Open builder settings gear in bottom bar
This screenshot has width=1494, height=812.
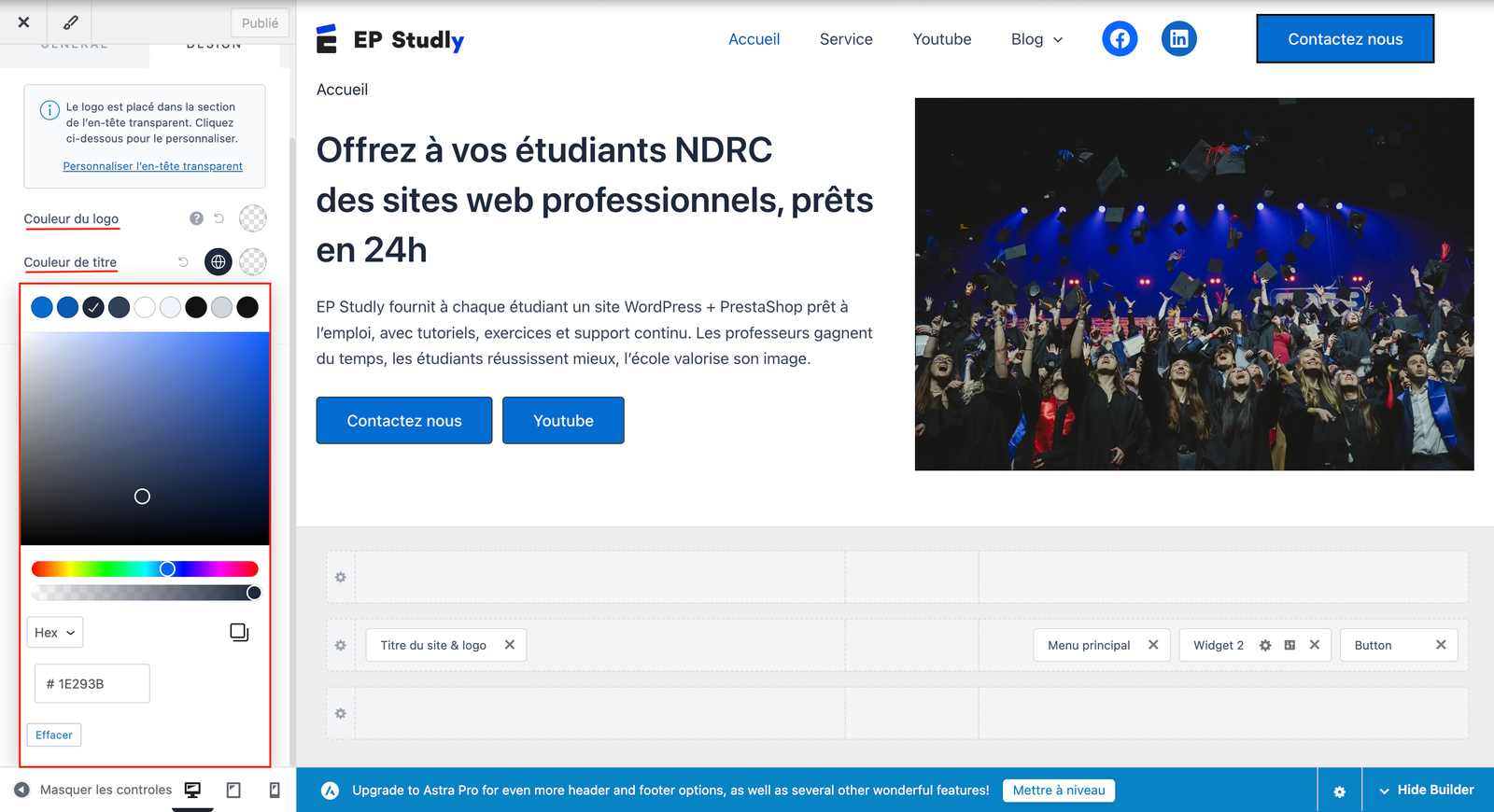[x=1339, y=791]
